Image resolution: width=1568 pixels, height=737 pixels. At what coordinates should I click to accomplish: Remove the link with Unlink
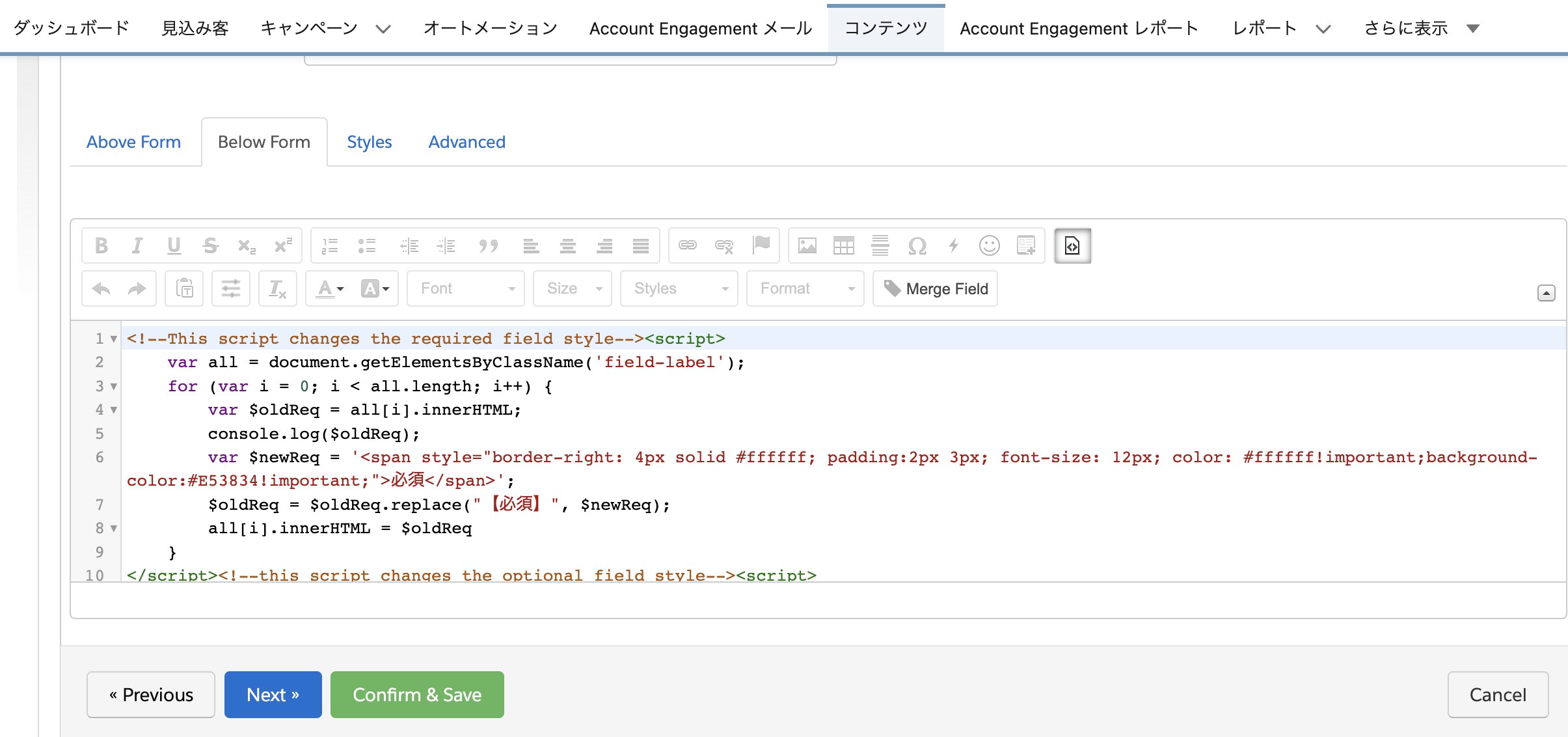(724, 245)
